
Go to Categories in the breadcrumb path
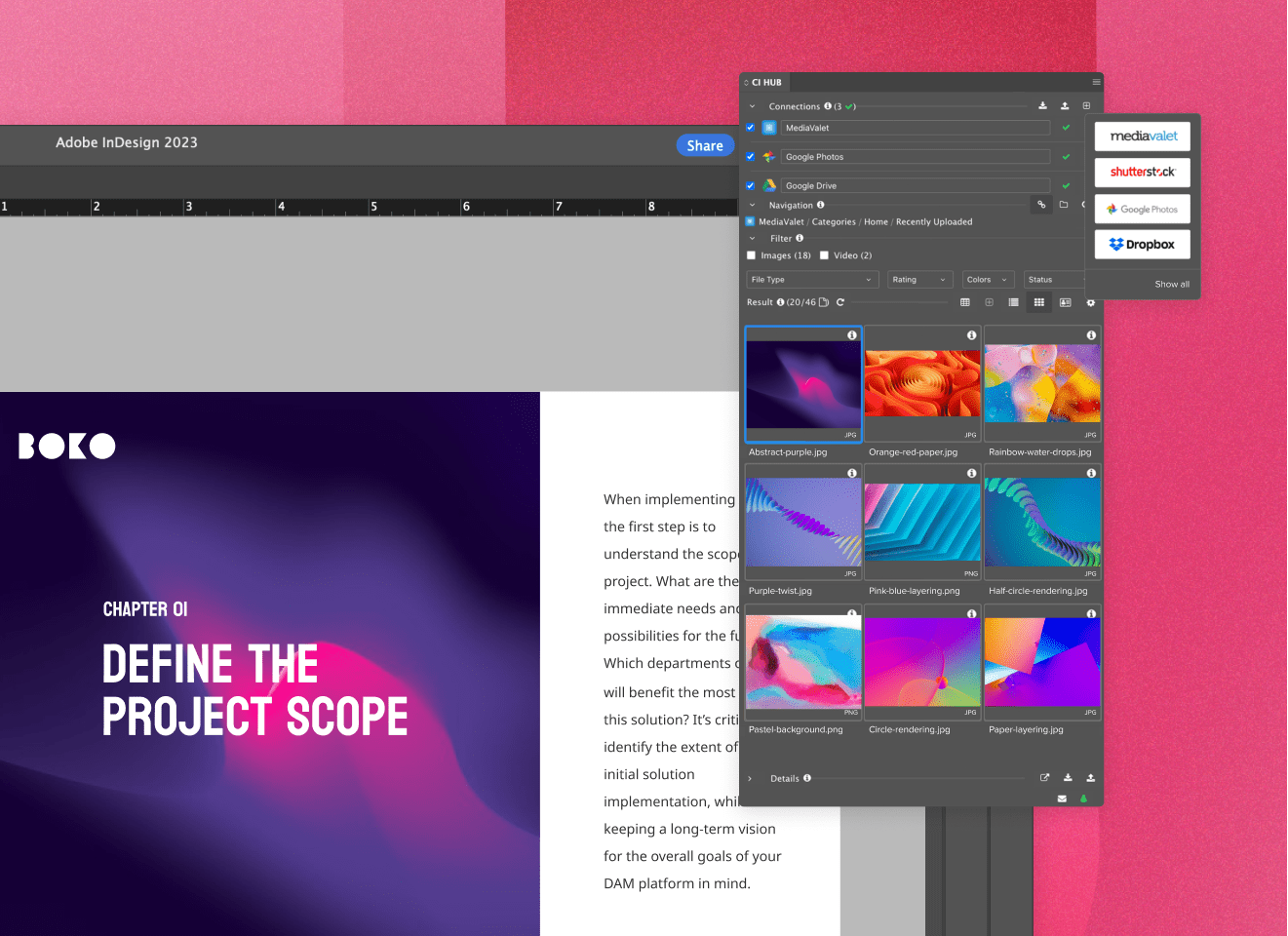click(x=834, y=222)
